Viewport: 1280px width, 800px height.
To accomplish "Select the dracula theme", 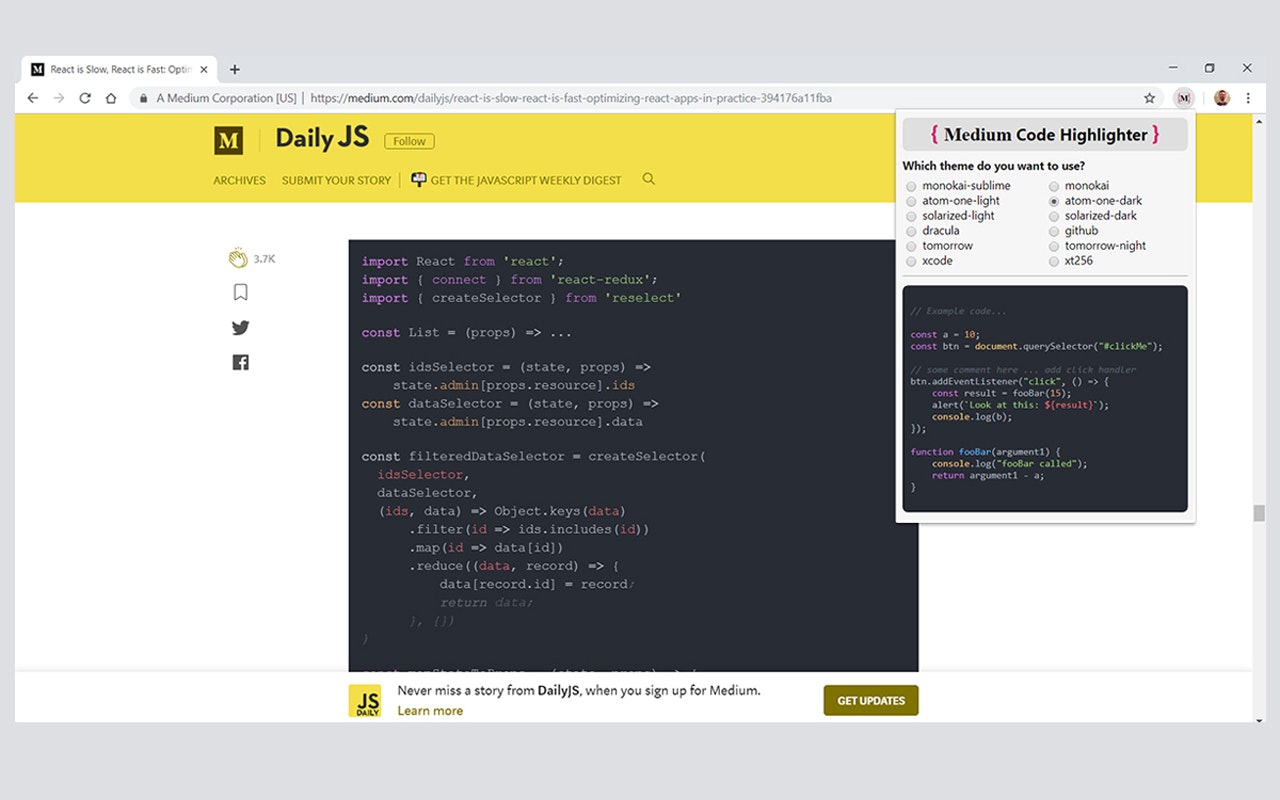I will coord(911,230).
